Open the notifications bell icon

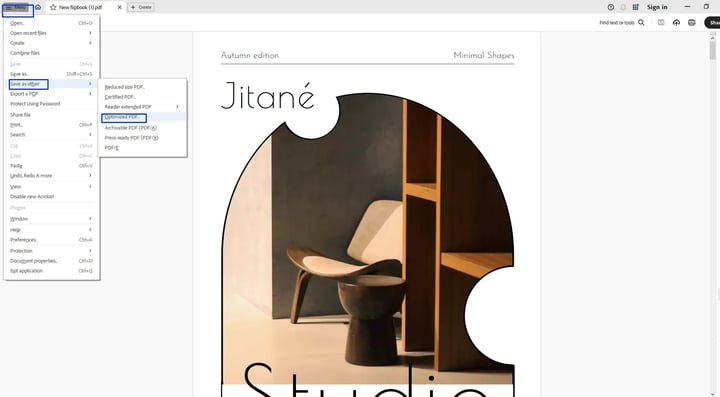623,7
